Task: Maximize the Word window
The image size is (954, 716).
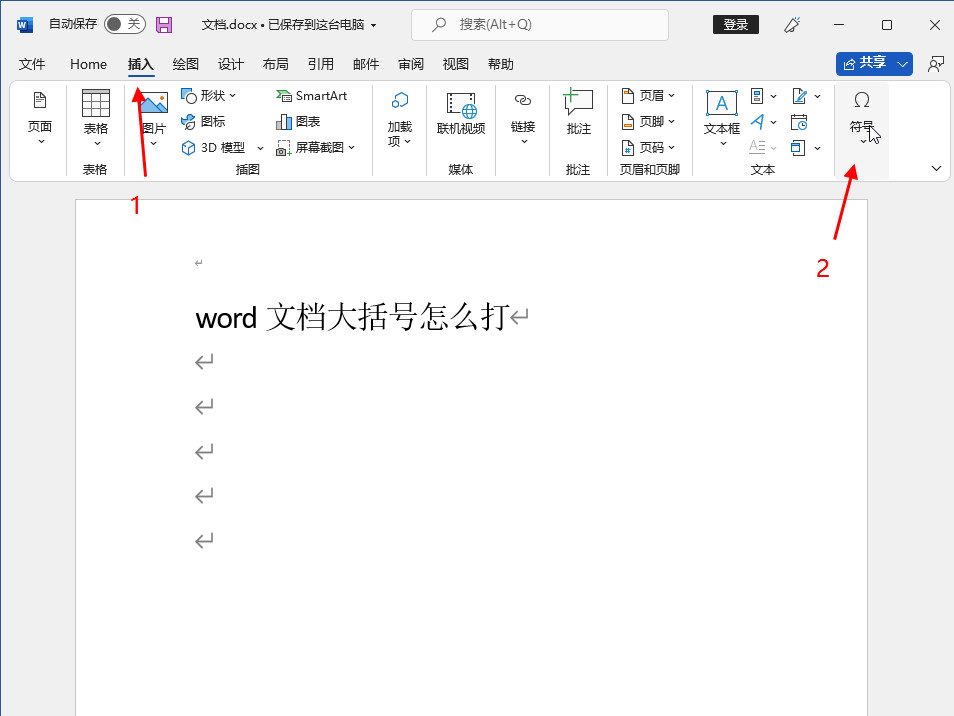Action: coord(886,25)
